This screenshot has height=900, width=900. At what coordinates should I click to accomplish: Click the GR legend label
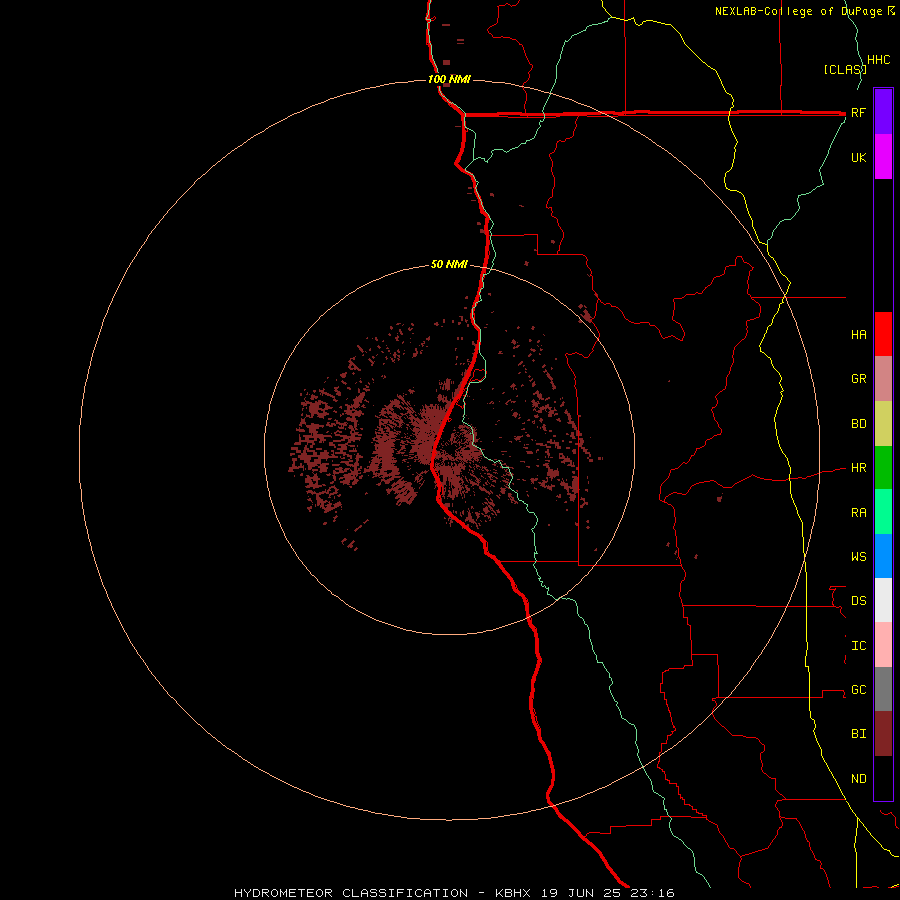tap(858, 379)
